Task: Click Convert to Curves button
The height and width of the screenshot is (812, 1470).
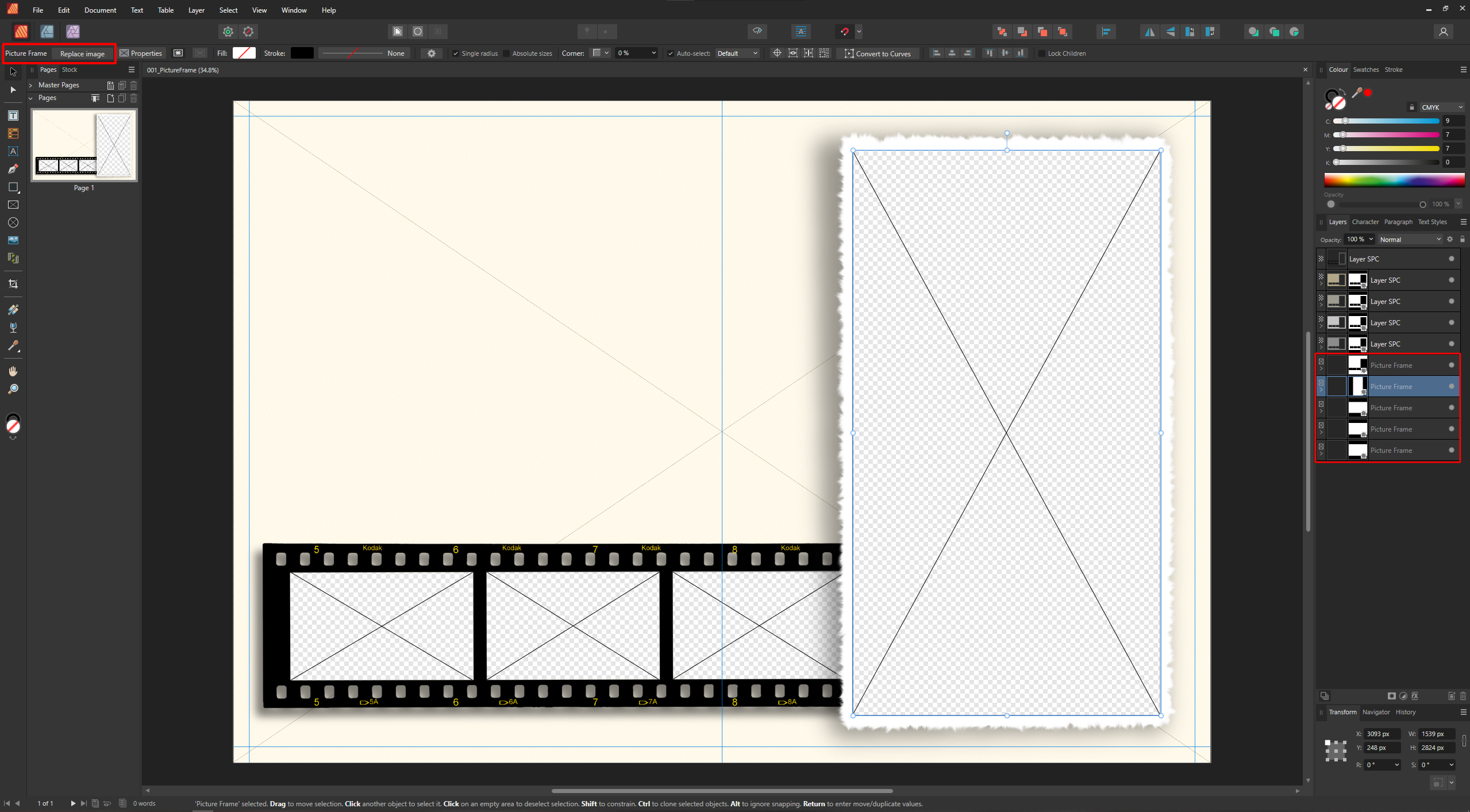Action: 877,53
